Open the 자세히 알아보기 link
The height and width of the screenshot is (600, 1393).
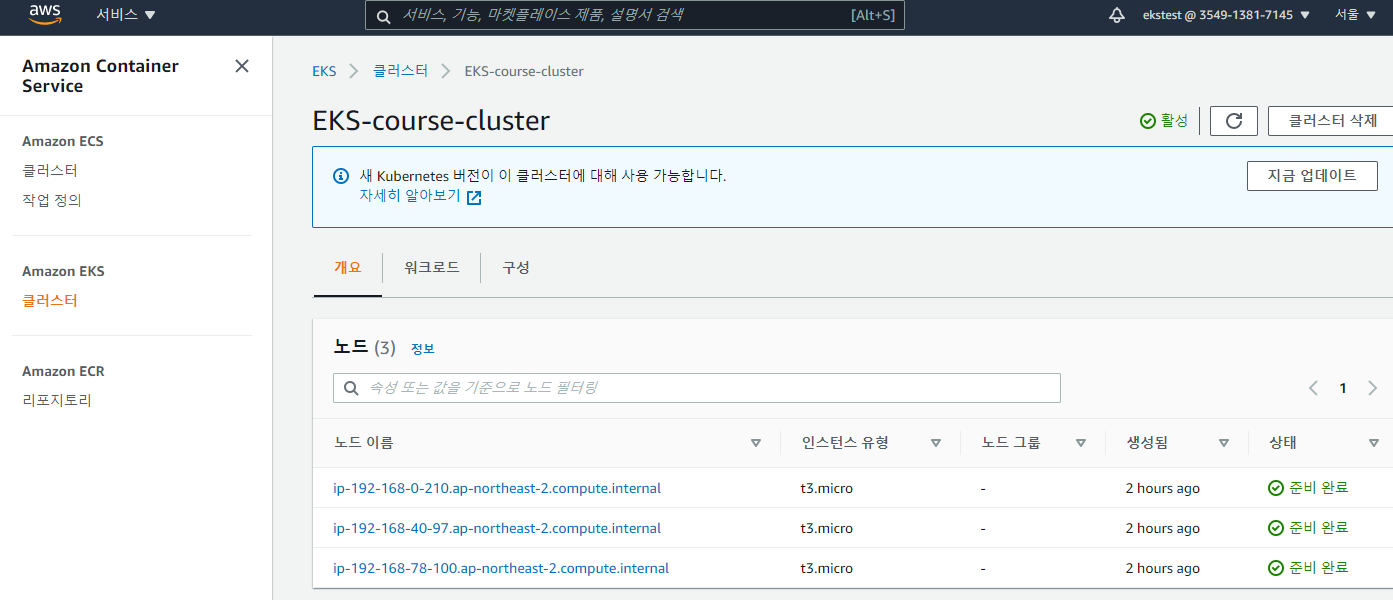coord(410,196)
